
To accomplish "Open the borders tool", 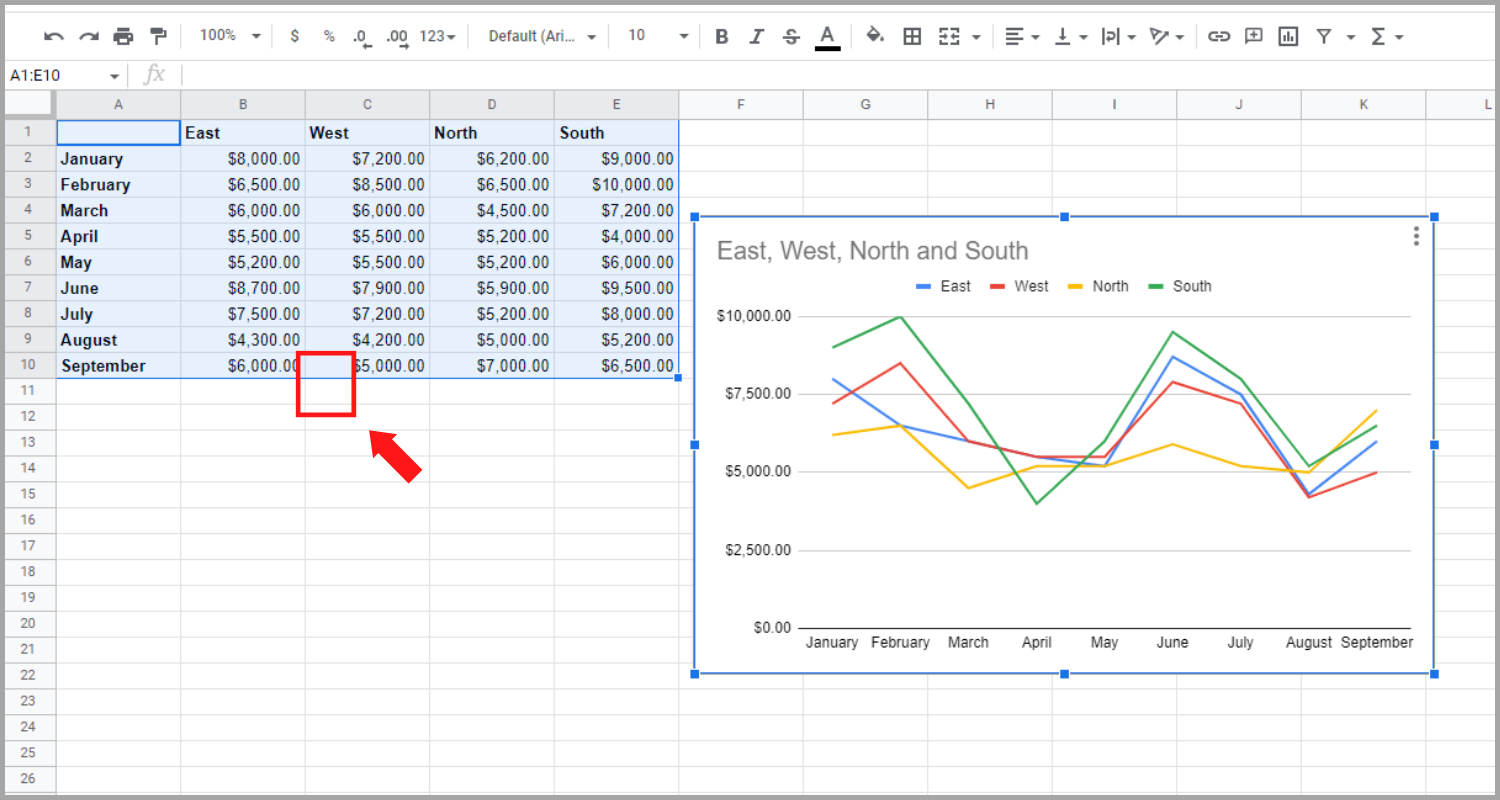I will 912,35.
